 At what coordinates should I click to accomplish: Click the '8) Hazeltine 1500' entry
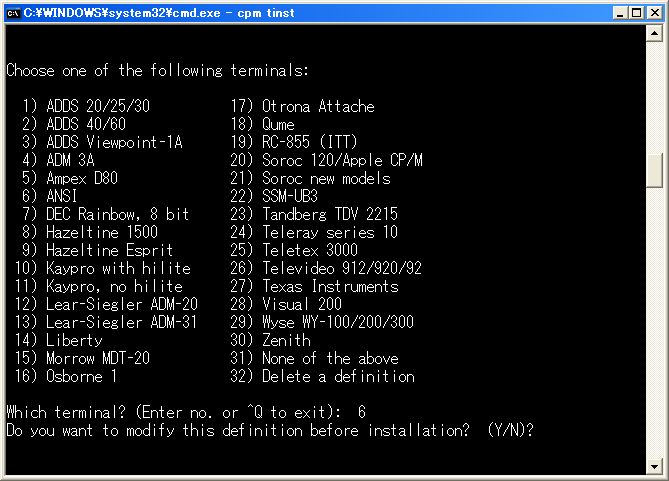[90, 232]
